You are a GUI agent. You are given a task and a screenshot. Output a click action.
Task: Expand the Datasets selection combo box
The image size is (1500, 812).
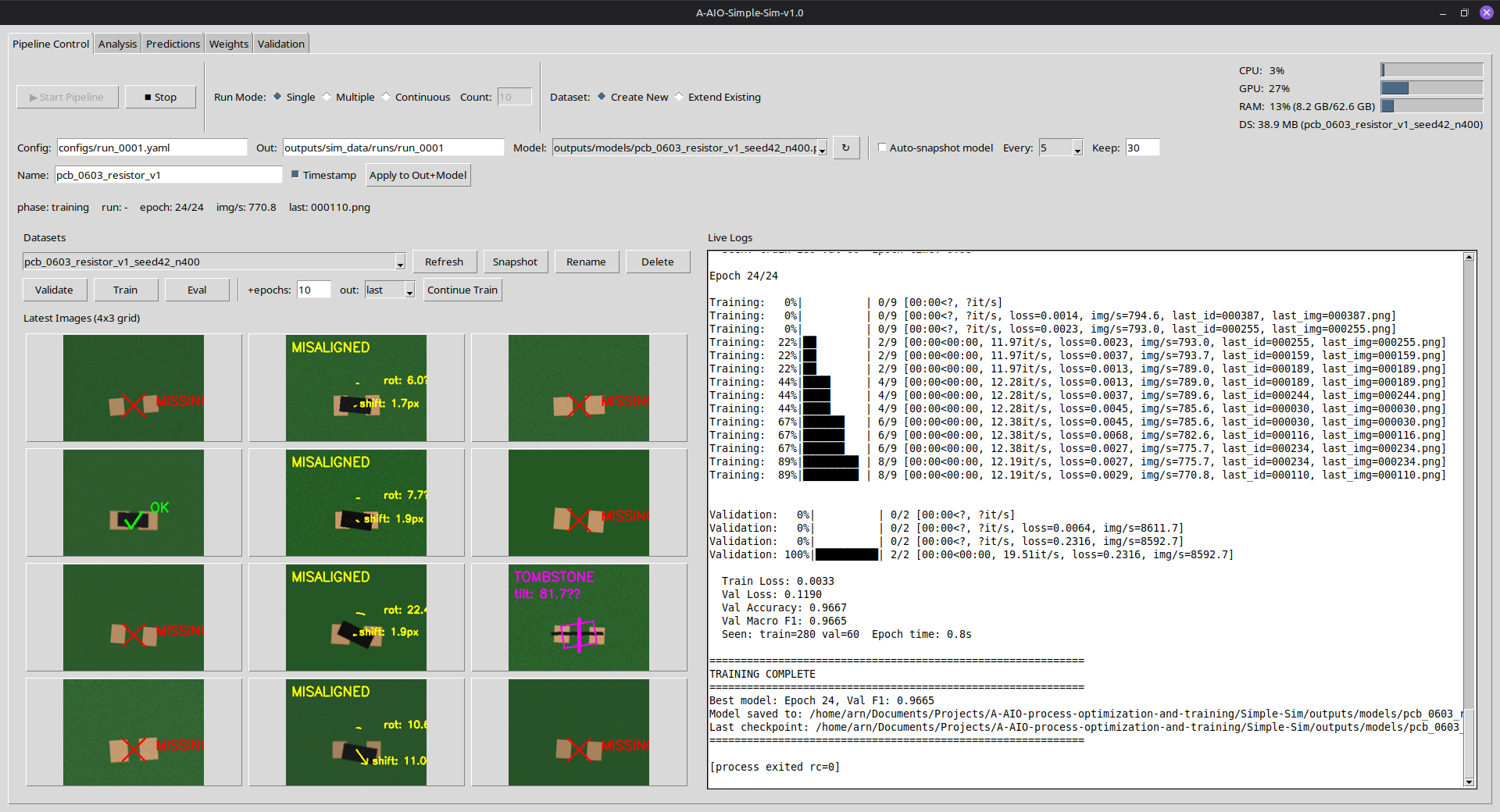click(400, 262)
